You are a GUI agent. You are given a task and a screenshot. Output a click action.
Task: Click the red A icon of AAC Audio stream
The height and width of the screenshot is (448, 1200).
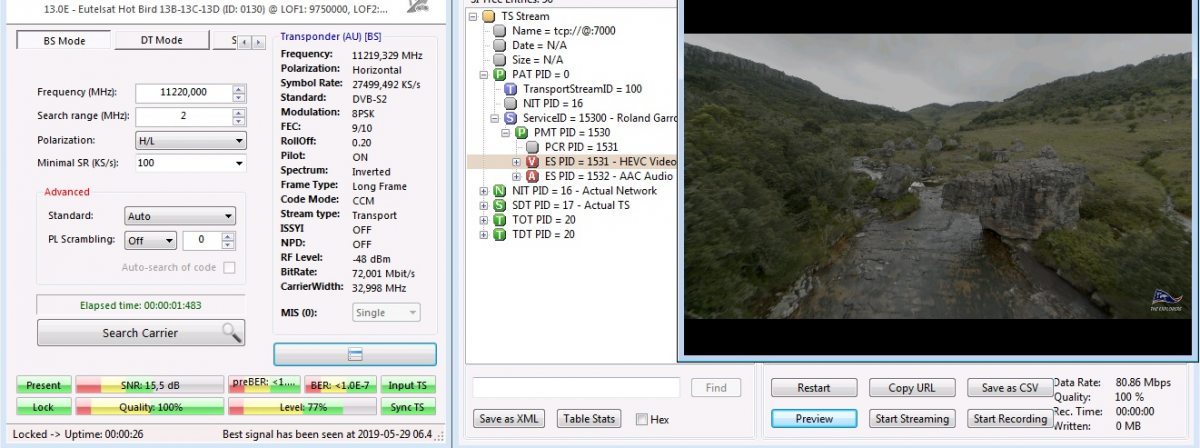[533, 176]
